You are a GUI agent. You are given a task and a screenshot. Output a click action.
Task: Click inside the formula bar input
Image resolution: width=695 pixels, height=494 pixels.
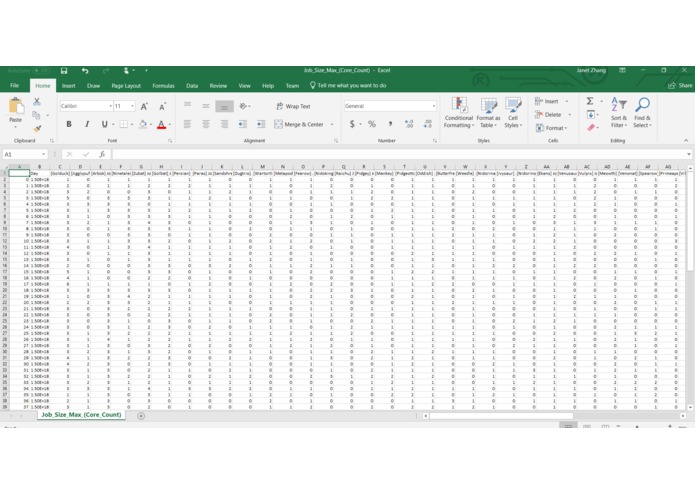click(398, 154)
